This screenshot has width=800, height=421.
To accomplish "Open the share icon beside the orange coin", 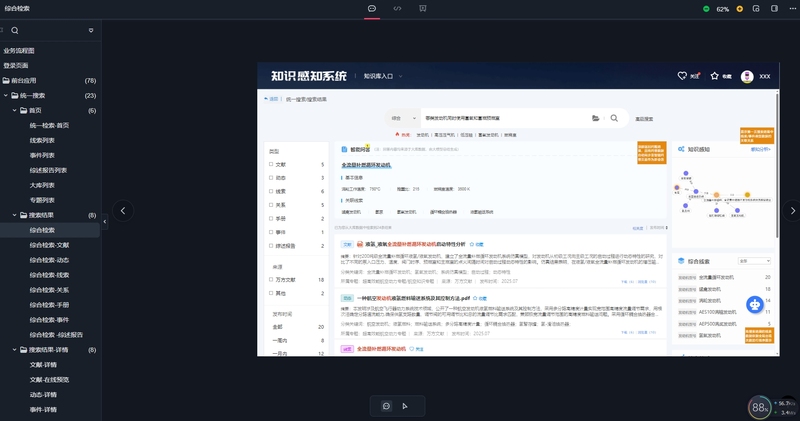I will 756,9.
